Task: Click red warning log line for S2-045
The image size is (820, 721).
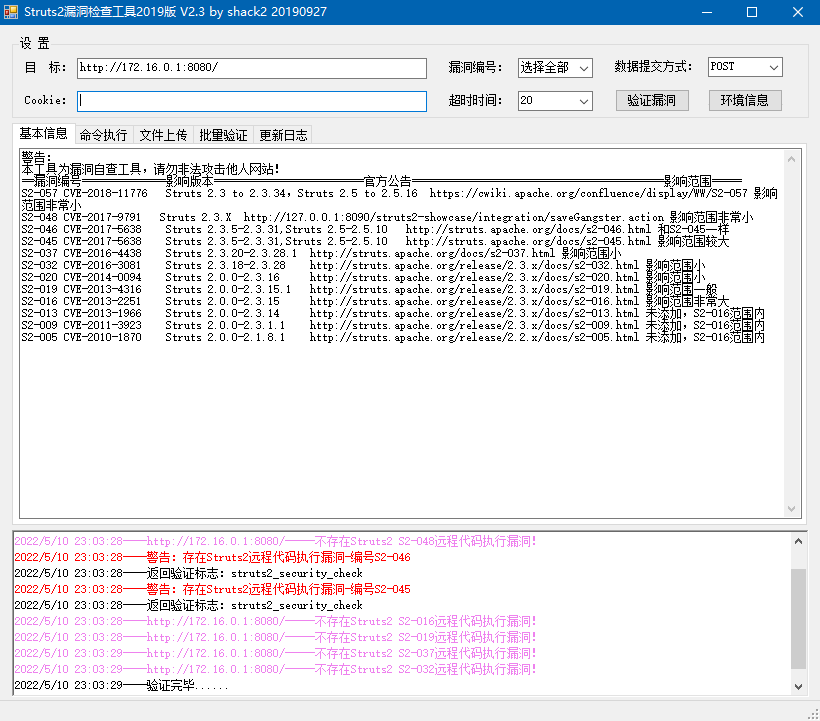Action: (x=212, y=589)
